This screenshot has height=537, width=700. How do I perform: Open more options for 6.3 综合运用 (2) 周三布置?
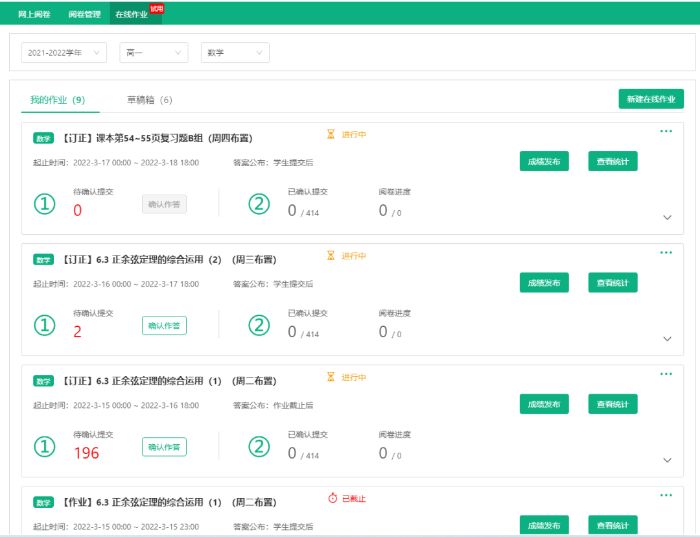coord(666,253)
